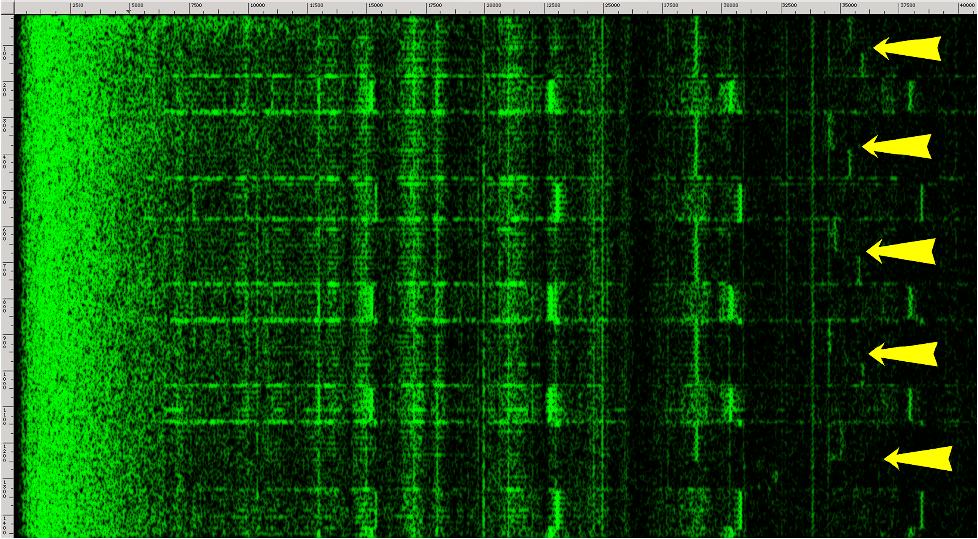Click the 1400 mark on left ruler
The image size is (978, 539).
pyautogui.click(x=6, y=524)
